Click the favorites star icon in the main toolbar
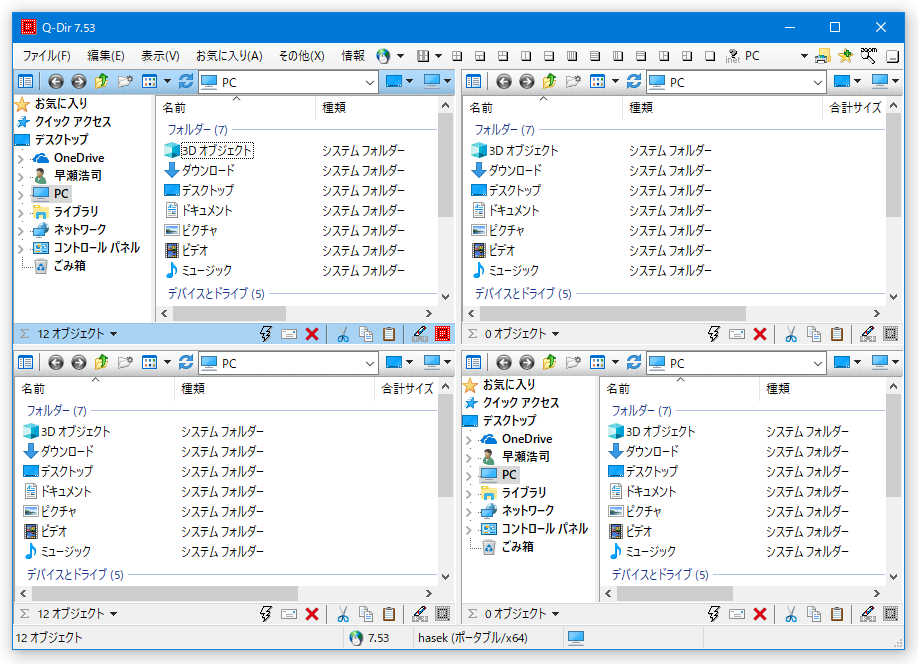918x664 pixels. 845,56
